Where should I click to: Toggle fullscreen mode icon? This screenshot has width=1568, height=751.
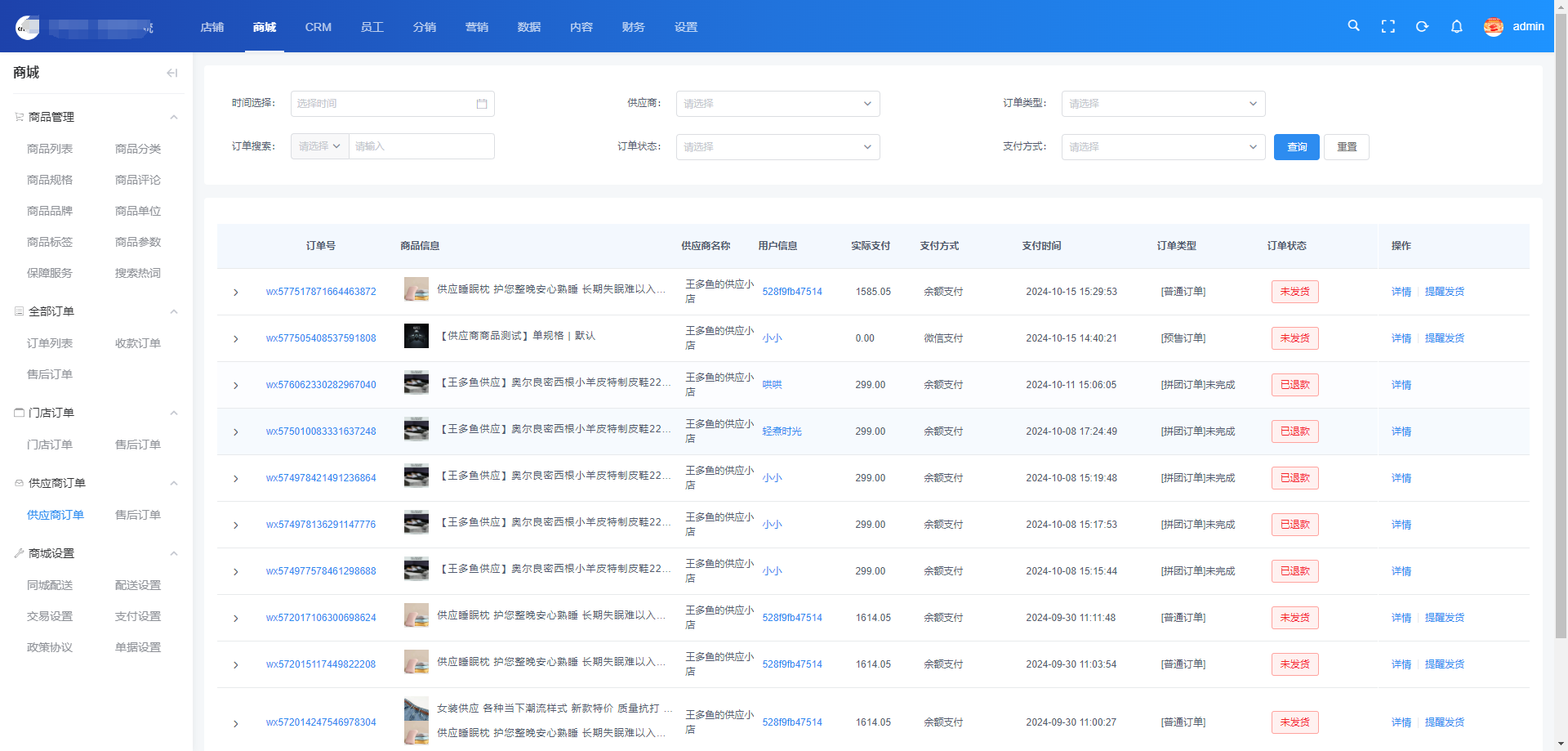click(x=1388, y=26)
